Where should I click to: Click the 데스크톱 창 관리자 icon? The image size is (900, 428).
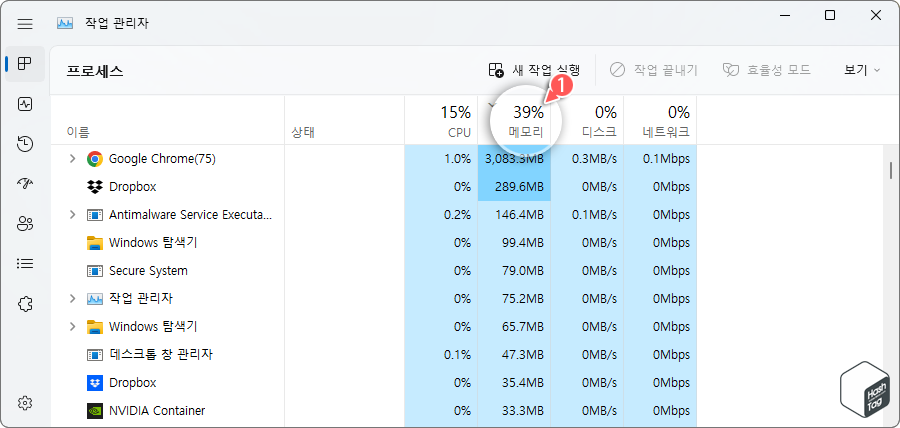[x=95, y=355]
